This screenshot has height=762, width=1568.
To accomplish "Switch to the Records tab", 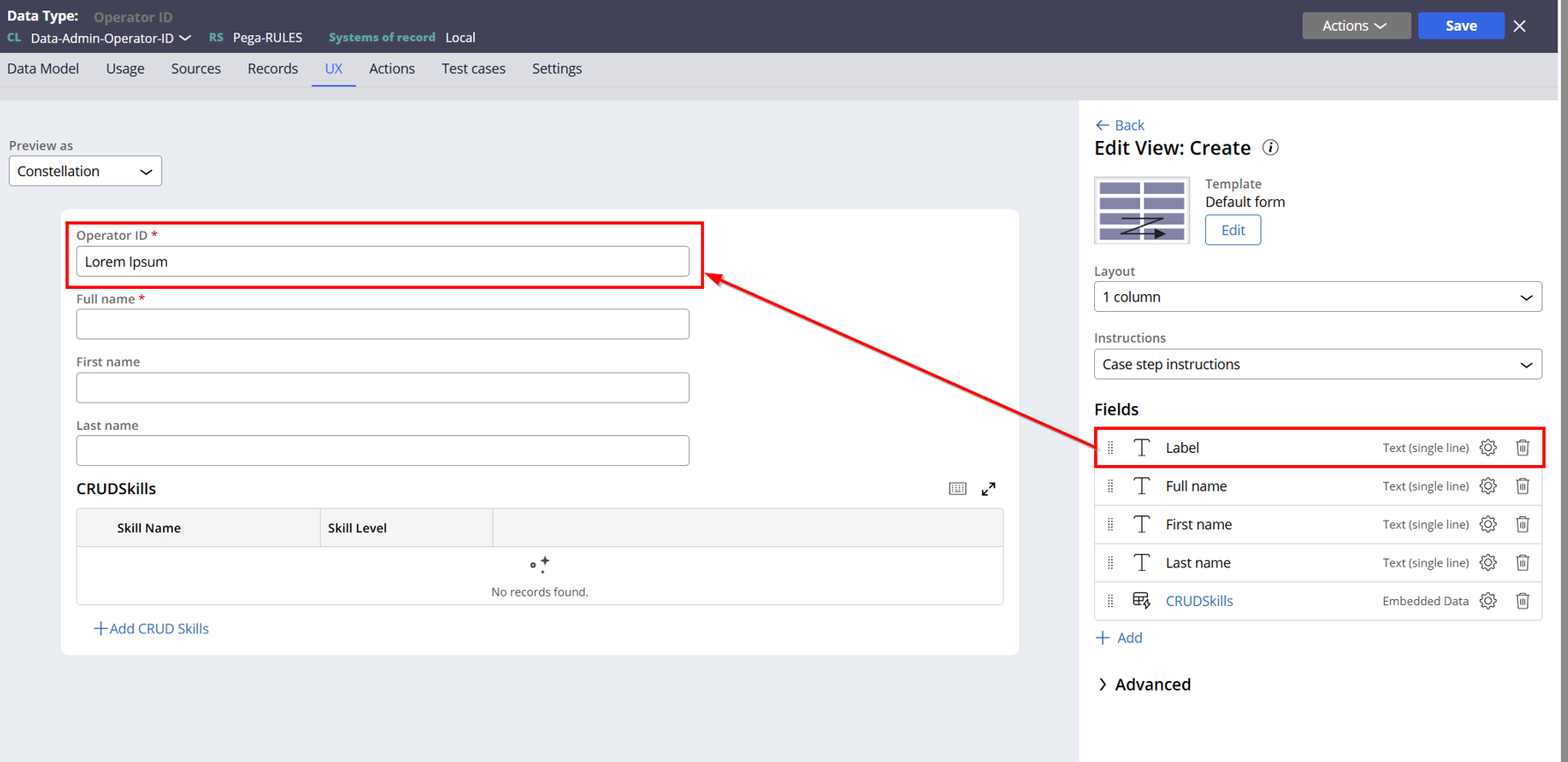I will pos(272,69).
